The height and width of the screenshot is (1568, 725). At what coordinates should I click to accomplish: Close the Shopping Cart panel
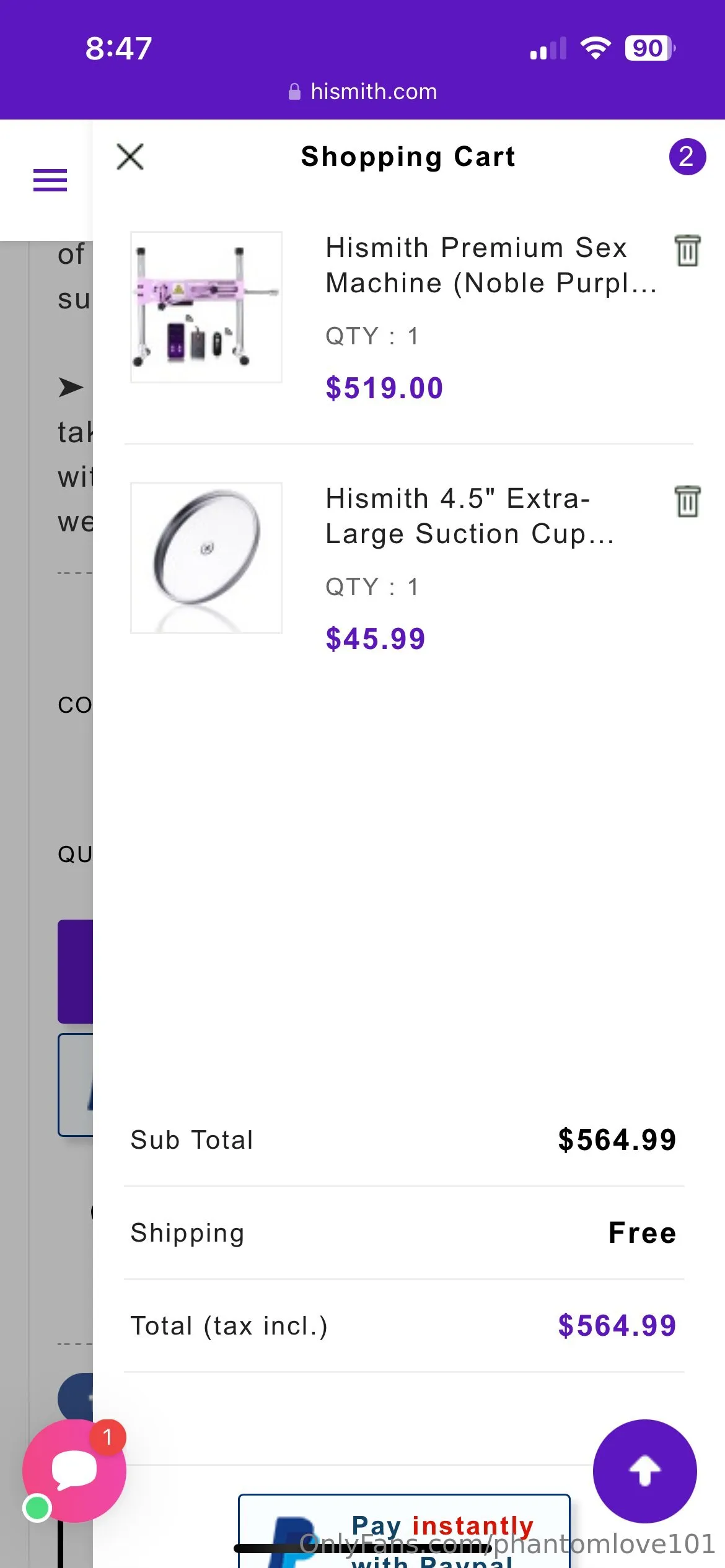pos(130,157)
